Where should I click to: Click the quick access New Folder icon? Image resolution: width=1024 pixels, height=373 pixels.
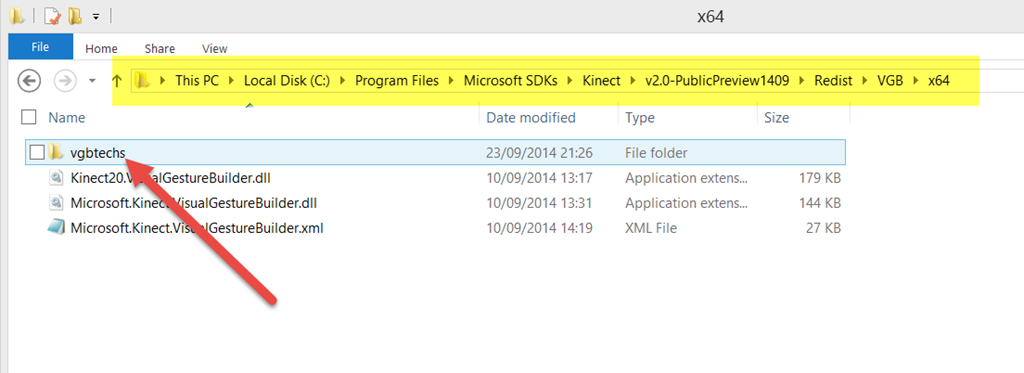point(75,16)
